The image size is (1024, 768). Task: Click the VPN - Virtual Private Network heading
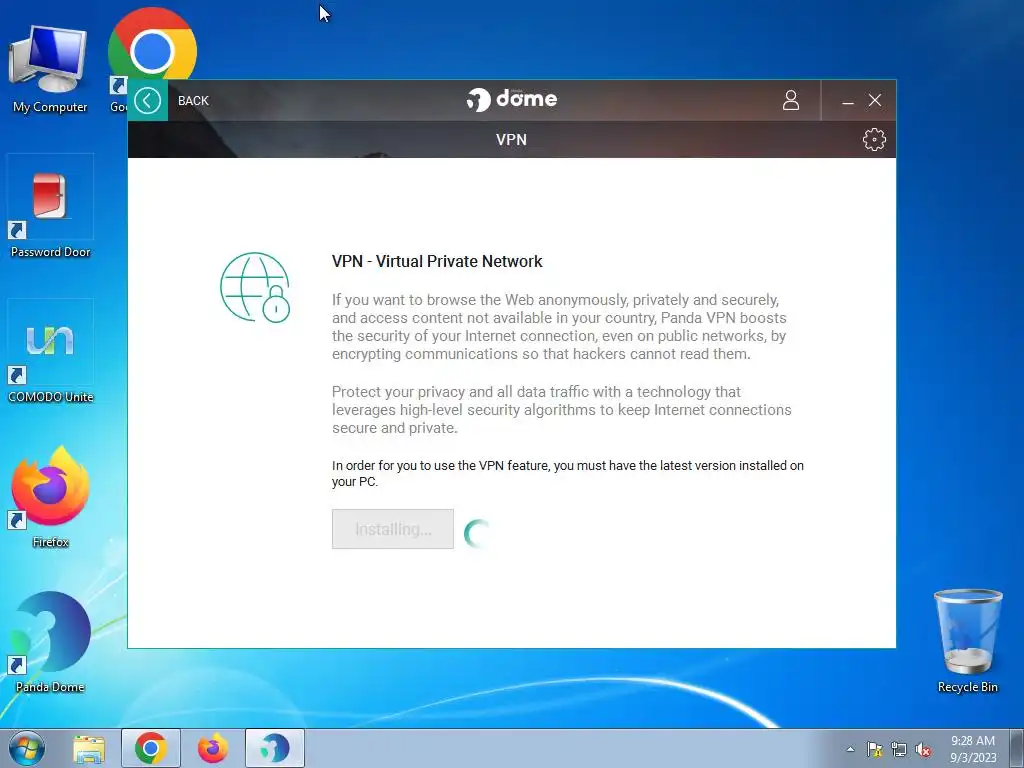tap(437, 261)
